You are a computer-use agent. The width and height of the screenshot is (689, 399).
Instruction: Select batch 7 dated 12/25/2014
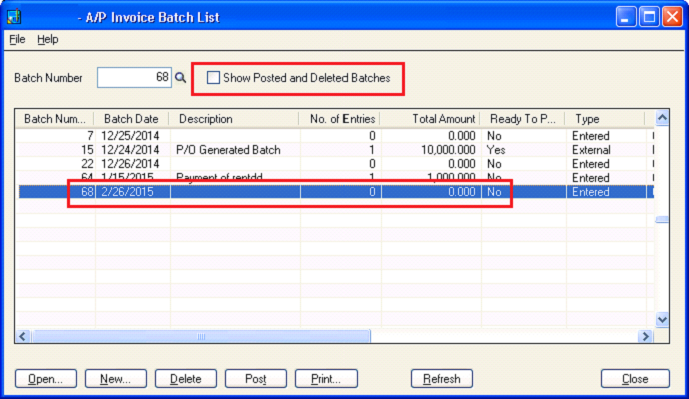point(336,136)
